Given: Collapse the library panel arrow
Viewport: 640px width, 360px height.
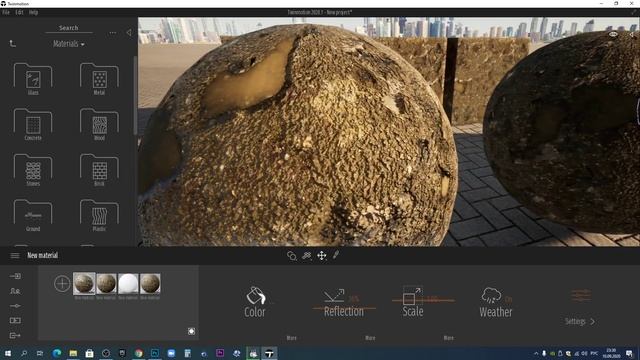Looking at the screenshot, I should click(129, 32).
